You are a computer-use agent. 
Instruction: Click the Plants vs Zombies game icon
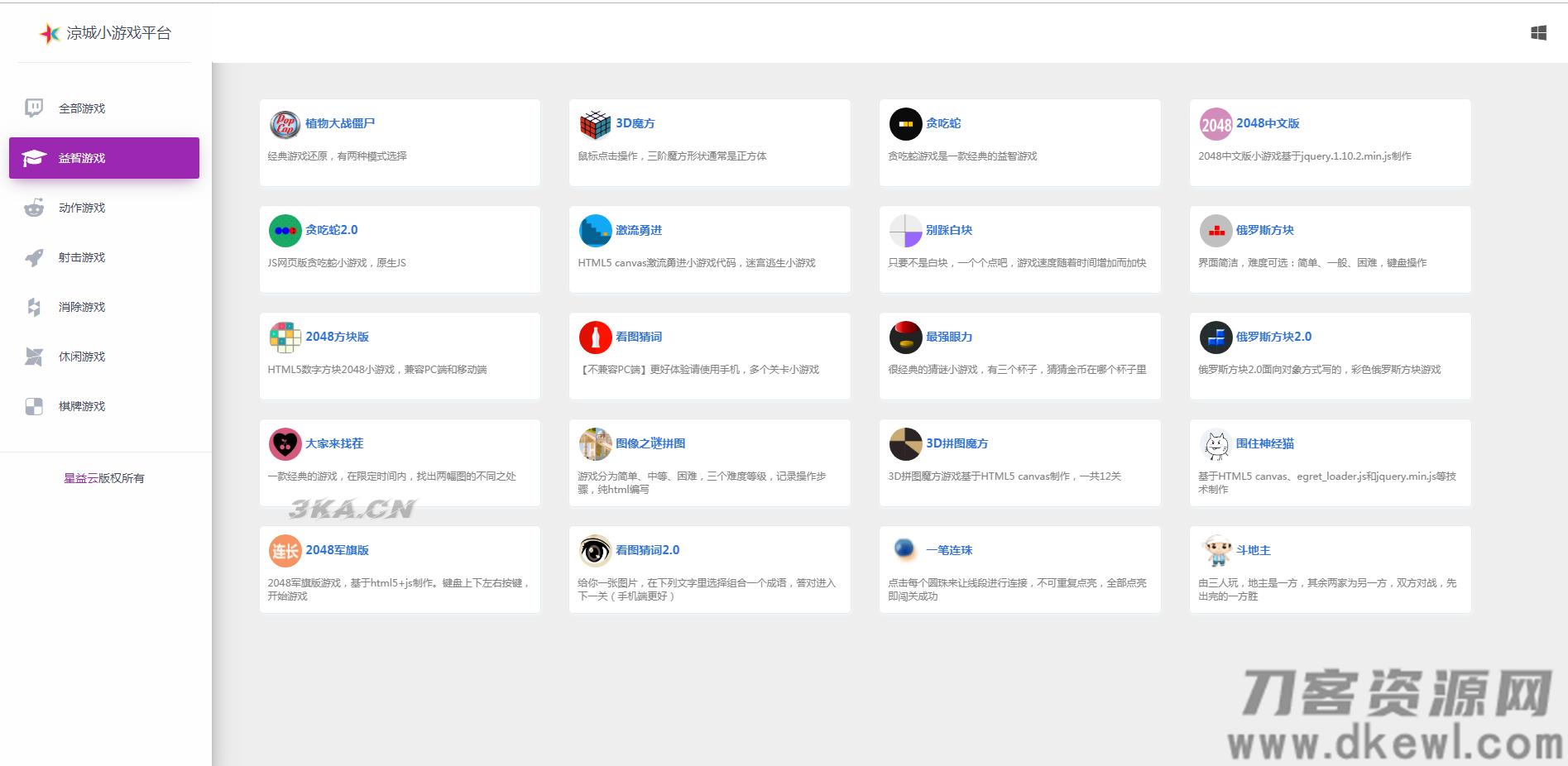tap(285, 124)
